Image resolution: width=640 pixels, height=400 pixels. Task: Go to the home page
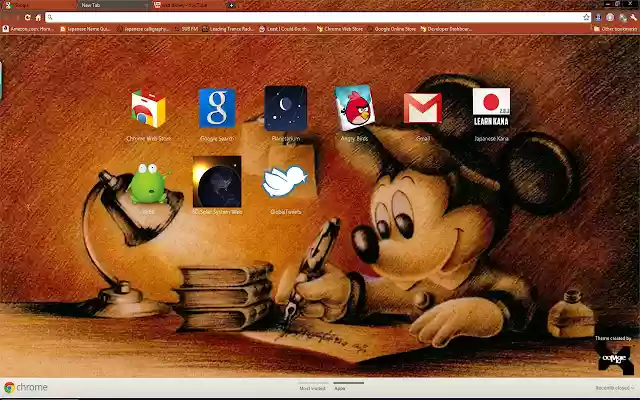38,17
